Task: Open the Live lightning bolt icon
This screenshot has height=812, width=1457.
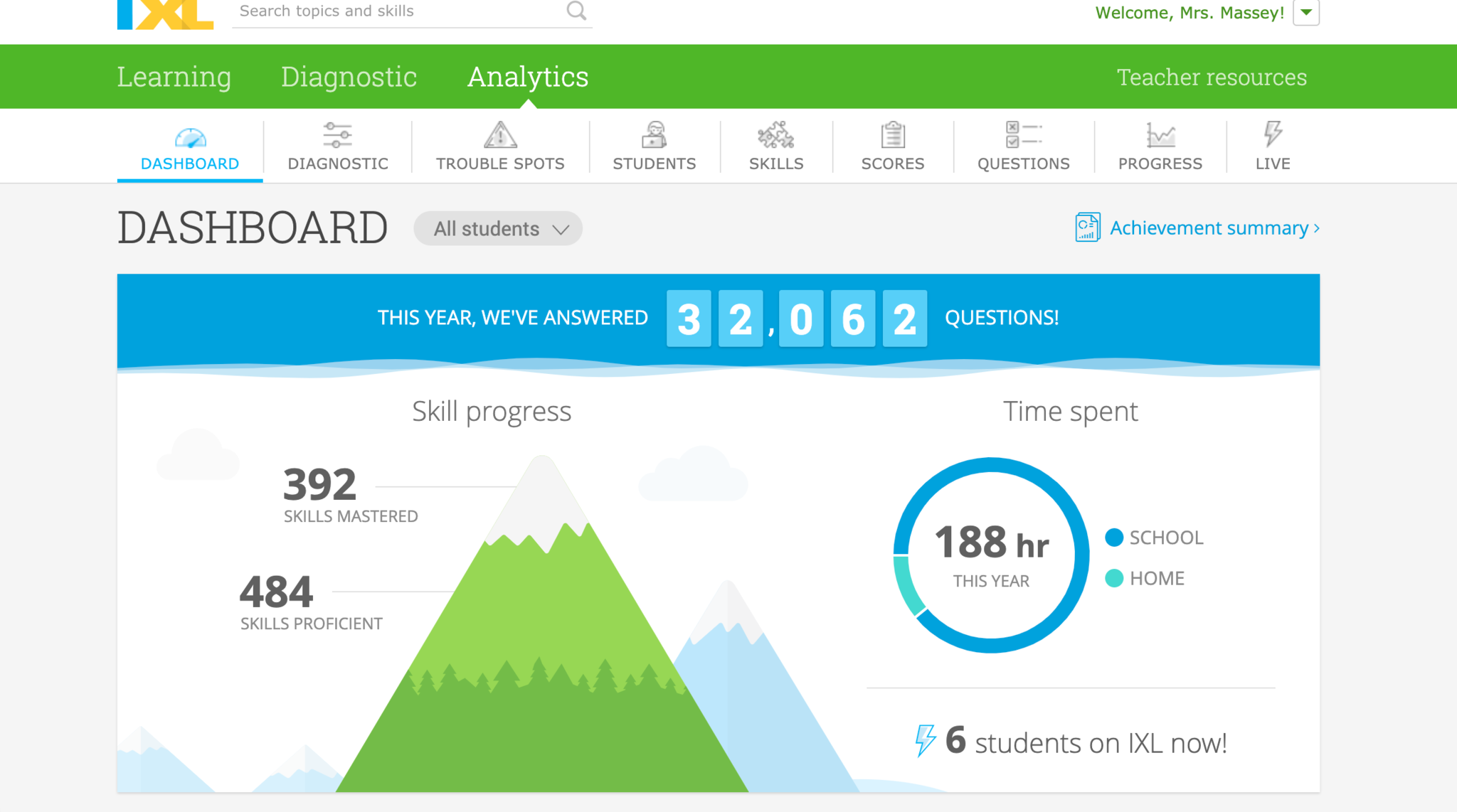Action: coord(1272,133)
